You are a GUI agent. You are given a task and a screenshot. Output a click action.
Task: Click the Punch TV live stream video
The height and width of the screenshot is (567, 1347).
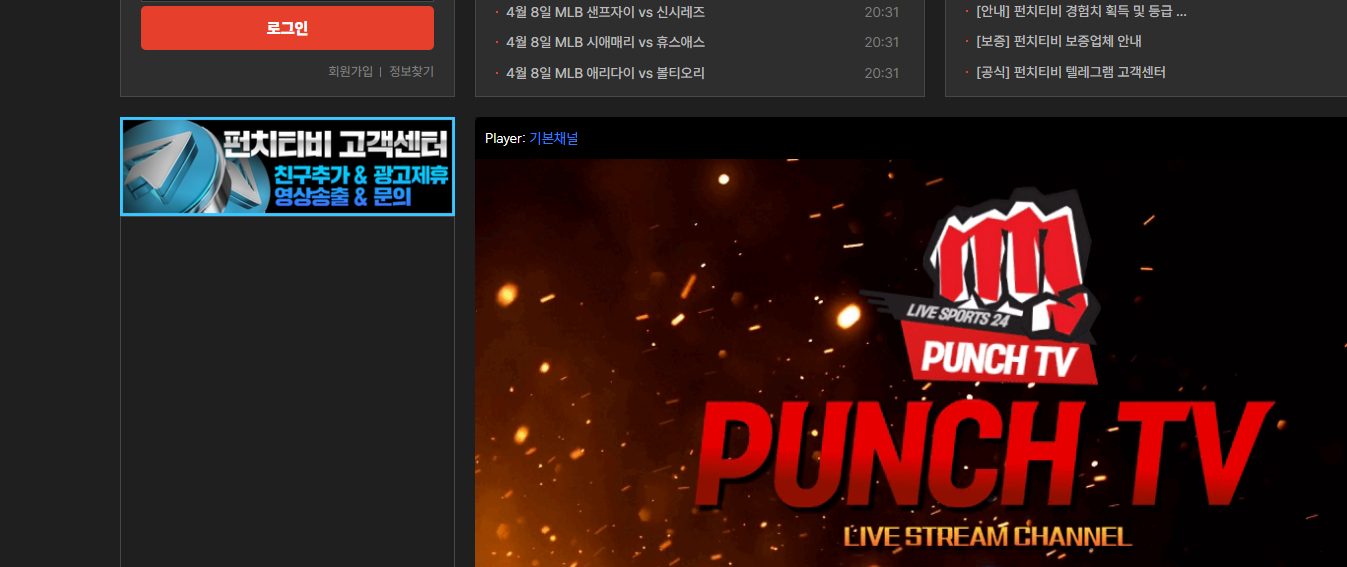pos(910,363)
